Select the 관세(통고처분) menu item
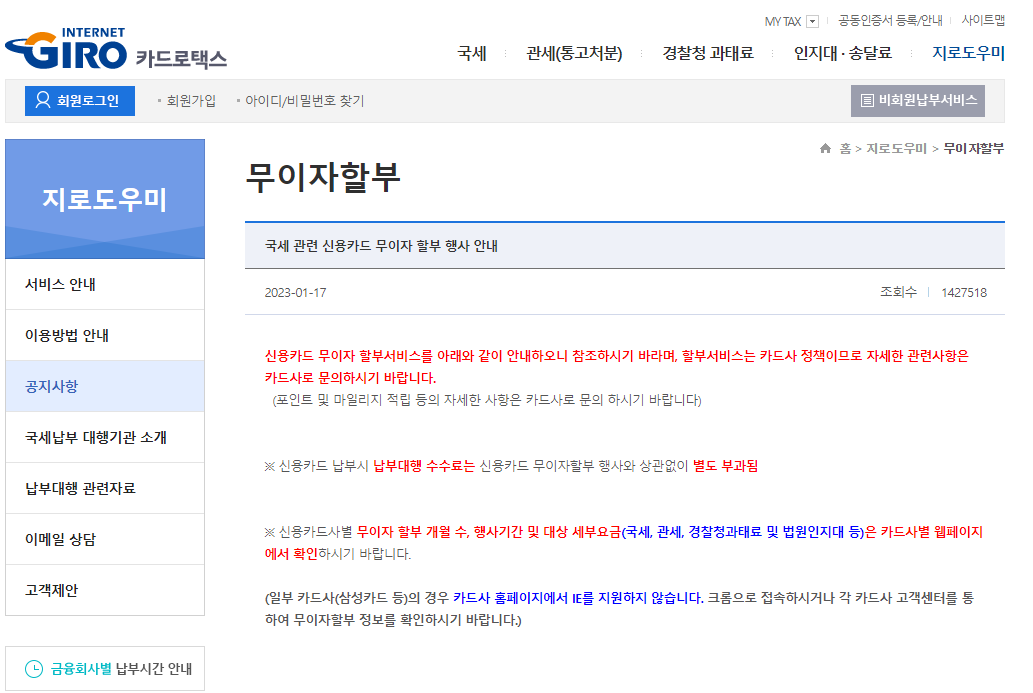The image size is (1033, 693). click(x=572, y=55)
